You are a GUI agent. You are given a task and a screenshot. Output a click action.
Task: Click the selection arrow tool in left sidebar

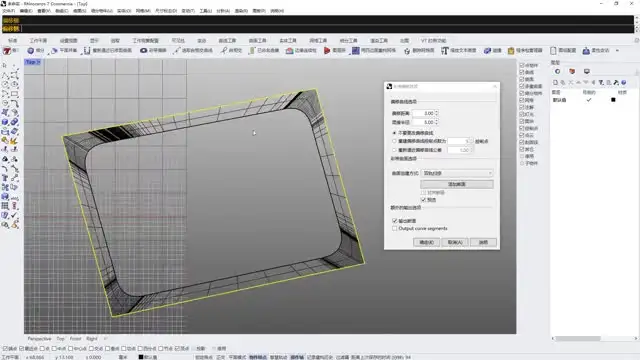(5, 66)
